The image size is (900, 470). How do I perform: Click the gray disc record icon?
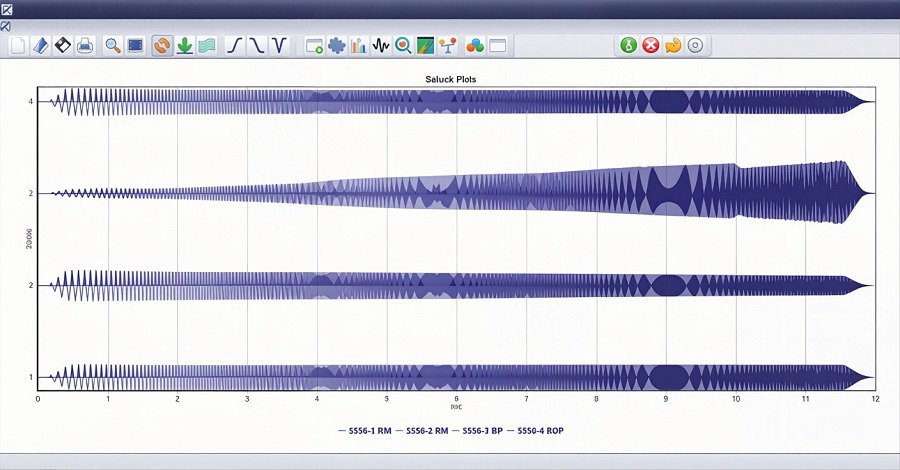point(695,45)
